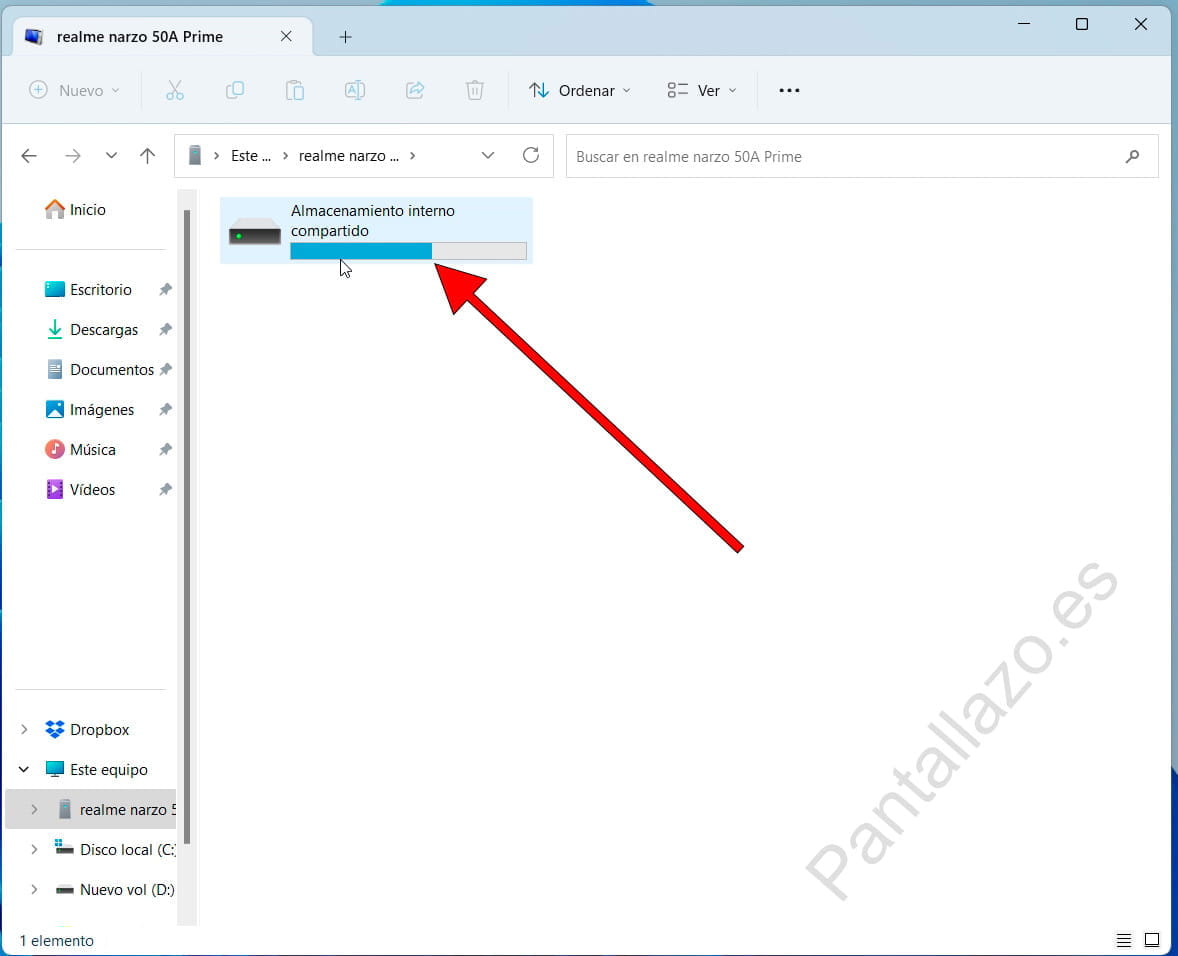This screenshot has width=1178, height=956.
Task: Expand the Disco local (C:) node
Action: click(34, 849)
